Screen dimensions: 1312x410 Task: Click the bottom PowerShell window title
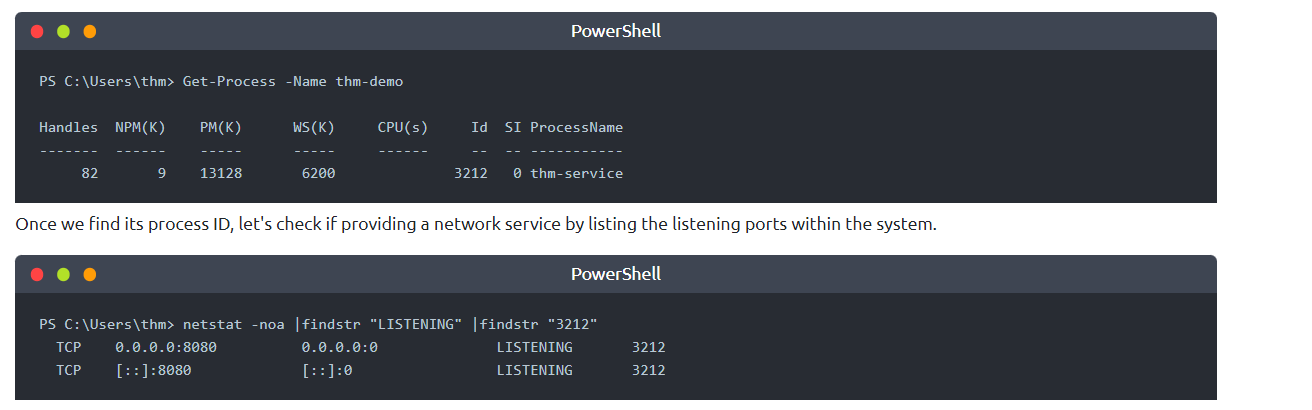tap(615, 274)
